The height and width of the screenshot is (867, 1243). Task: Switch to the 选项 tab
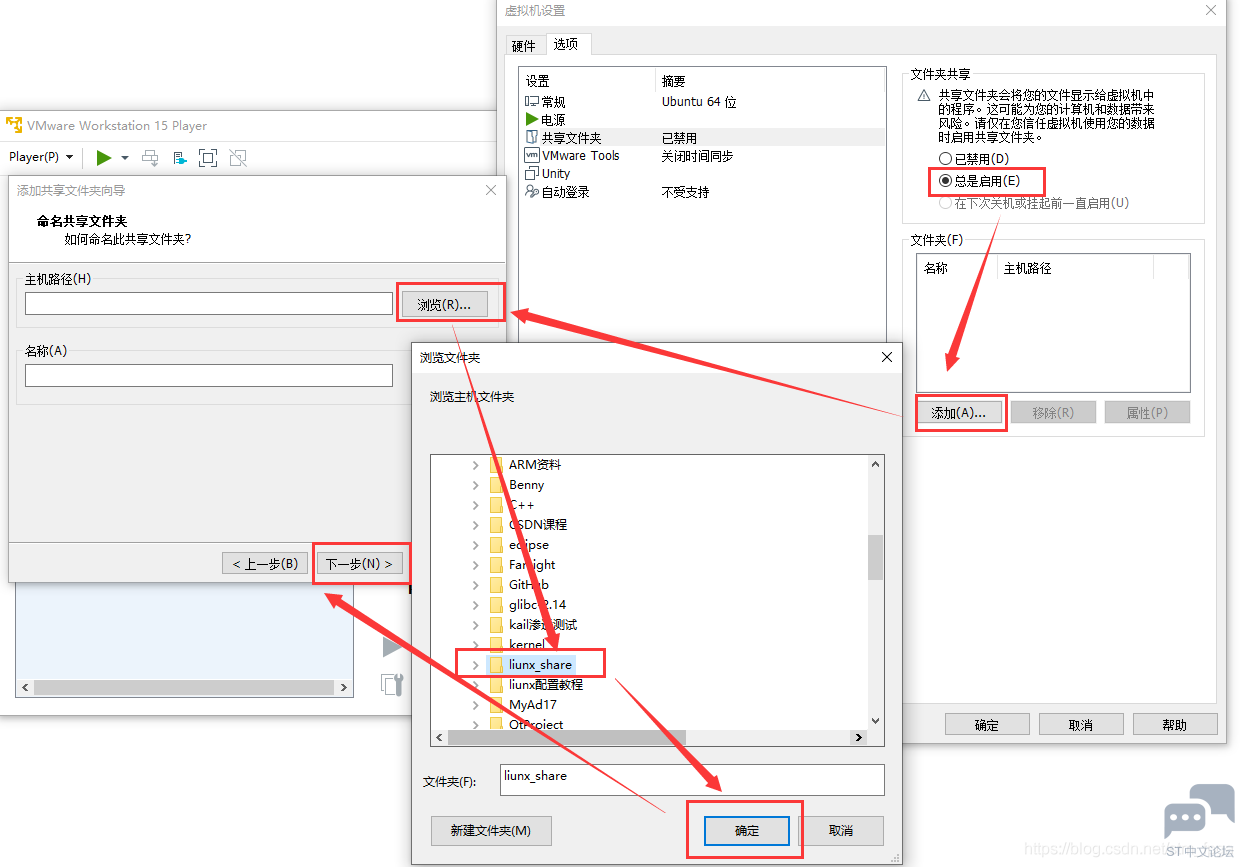(566, 44)
